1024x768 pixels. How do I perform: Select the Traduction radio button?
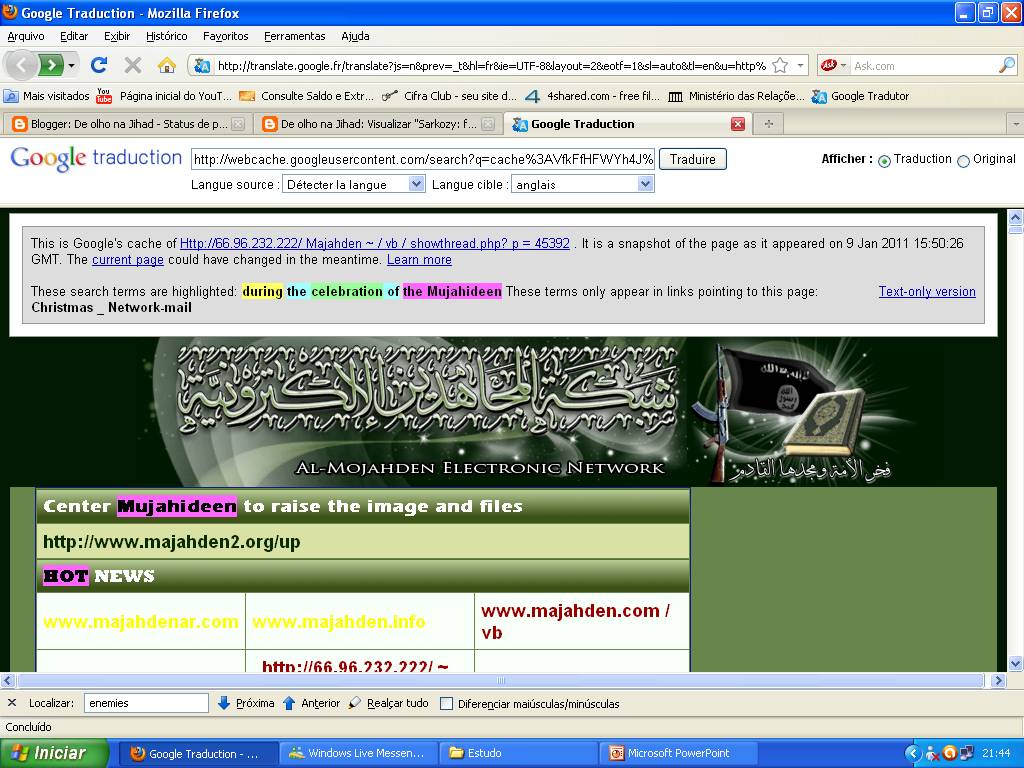pyautogui.click(x=884, y=161)
